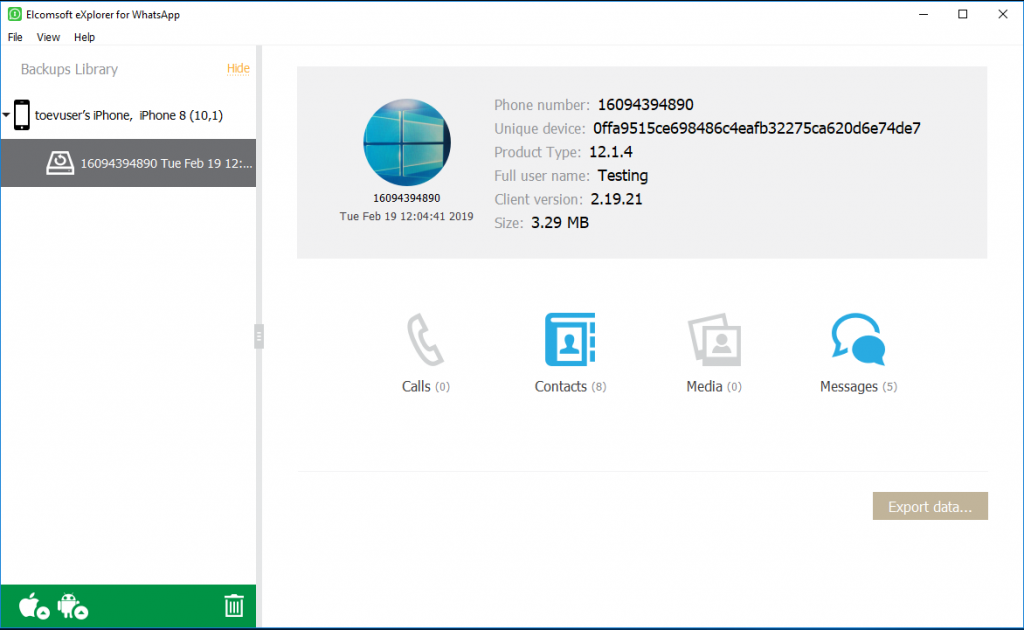Image resolution: width=1024 pixels, height=630 pixels.
Task: Open the Calls section
Action: point(425,350)
